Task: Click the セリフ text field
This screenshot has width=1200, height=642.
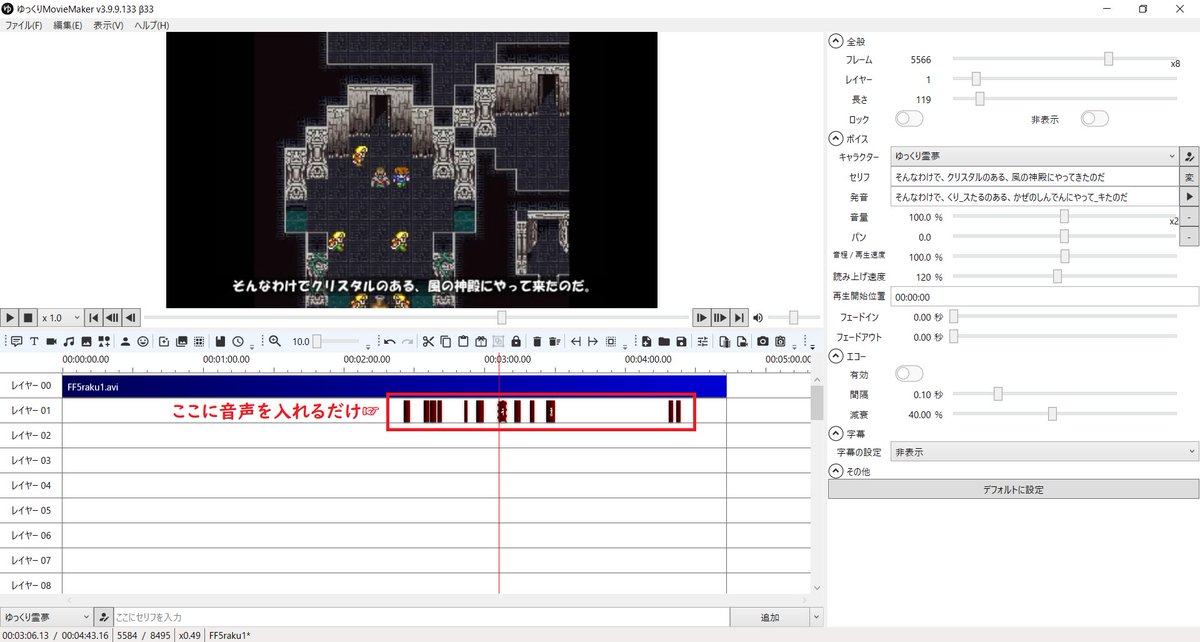Action: pyautogui.click(x=1035, y=177)
